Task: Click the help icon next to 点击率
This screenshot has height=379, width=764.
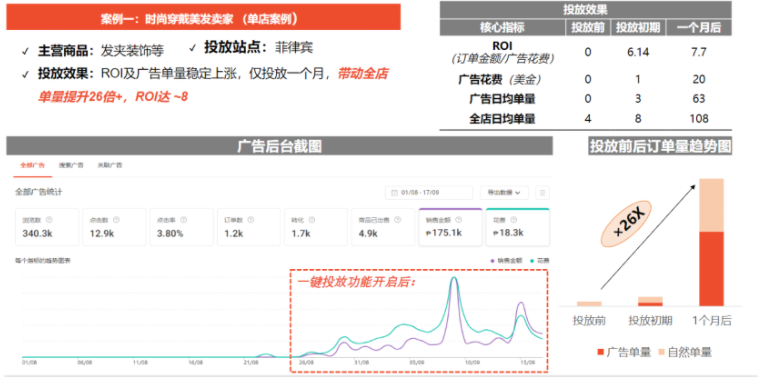Action: coord(184,220)
